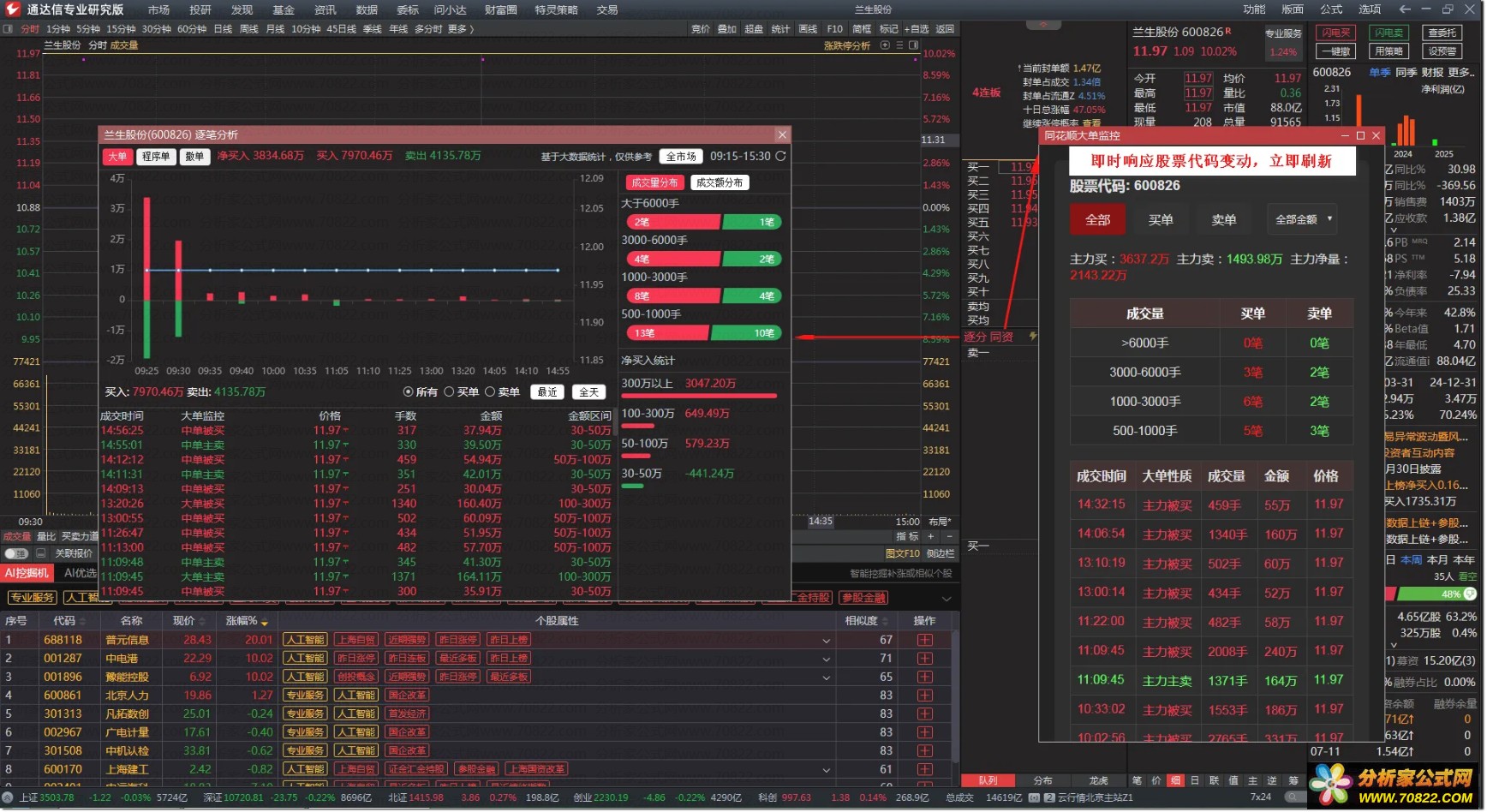This screenshot has width=1487, height=812.
Task: Click the 图文F10 link
Action: coord(902,553)
